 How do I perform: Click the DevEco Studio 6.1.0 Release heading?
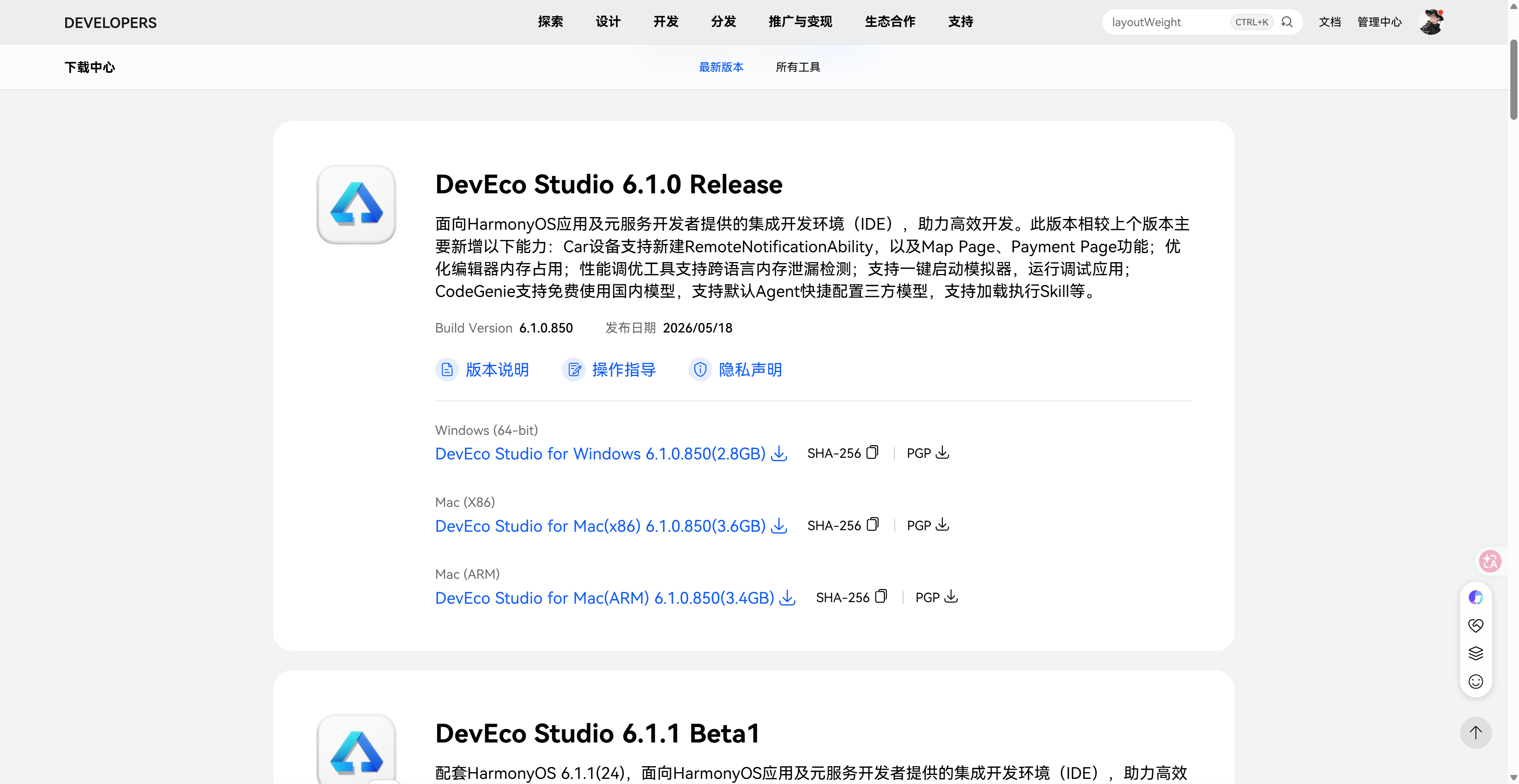pos(608,184)
